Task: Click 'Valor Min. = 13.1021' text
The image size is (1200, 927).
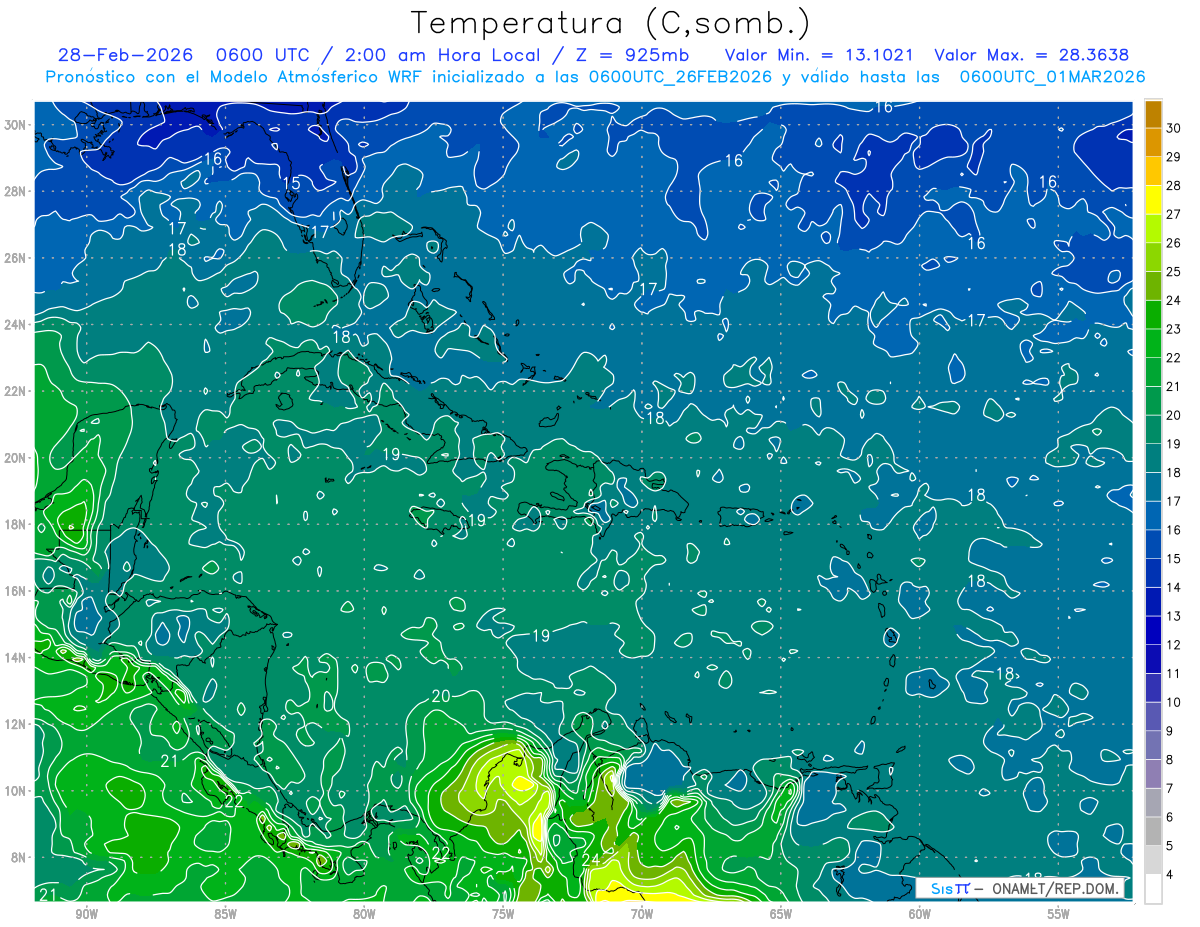Action: pos(819,55)
